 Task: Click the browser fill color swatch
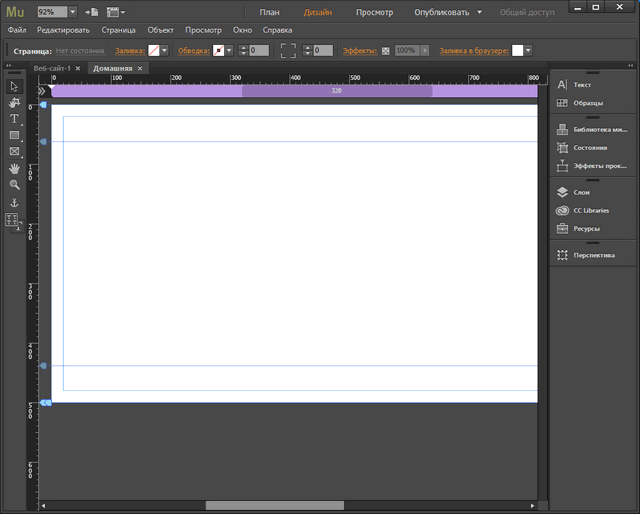coord(518,50)
